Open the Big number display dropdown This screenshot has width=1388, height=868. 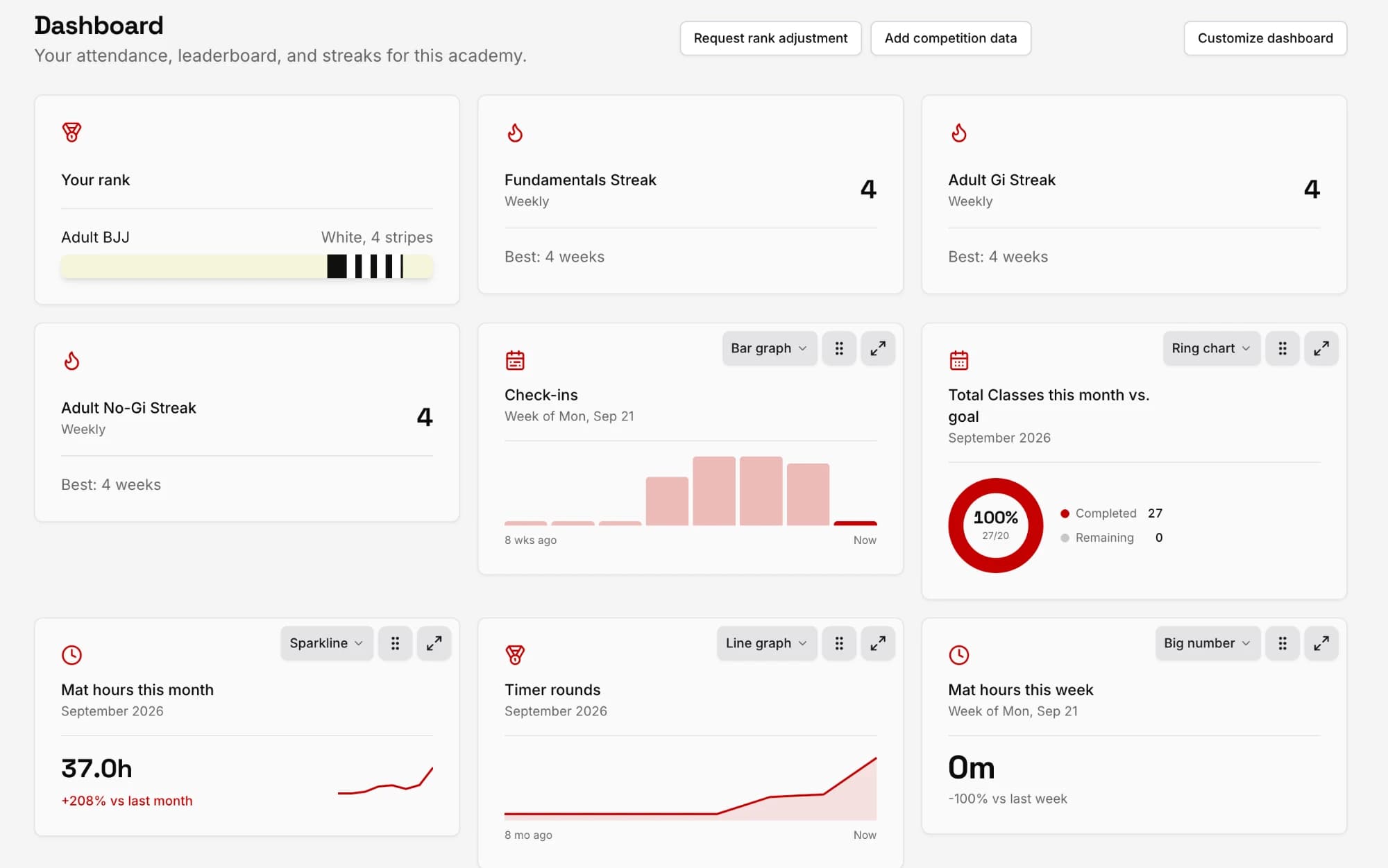click(x=1207, y=643)
